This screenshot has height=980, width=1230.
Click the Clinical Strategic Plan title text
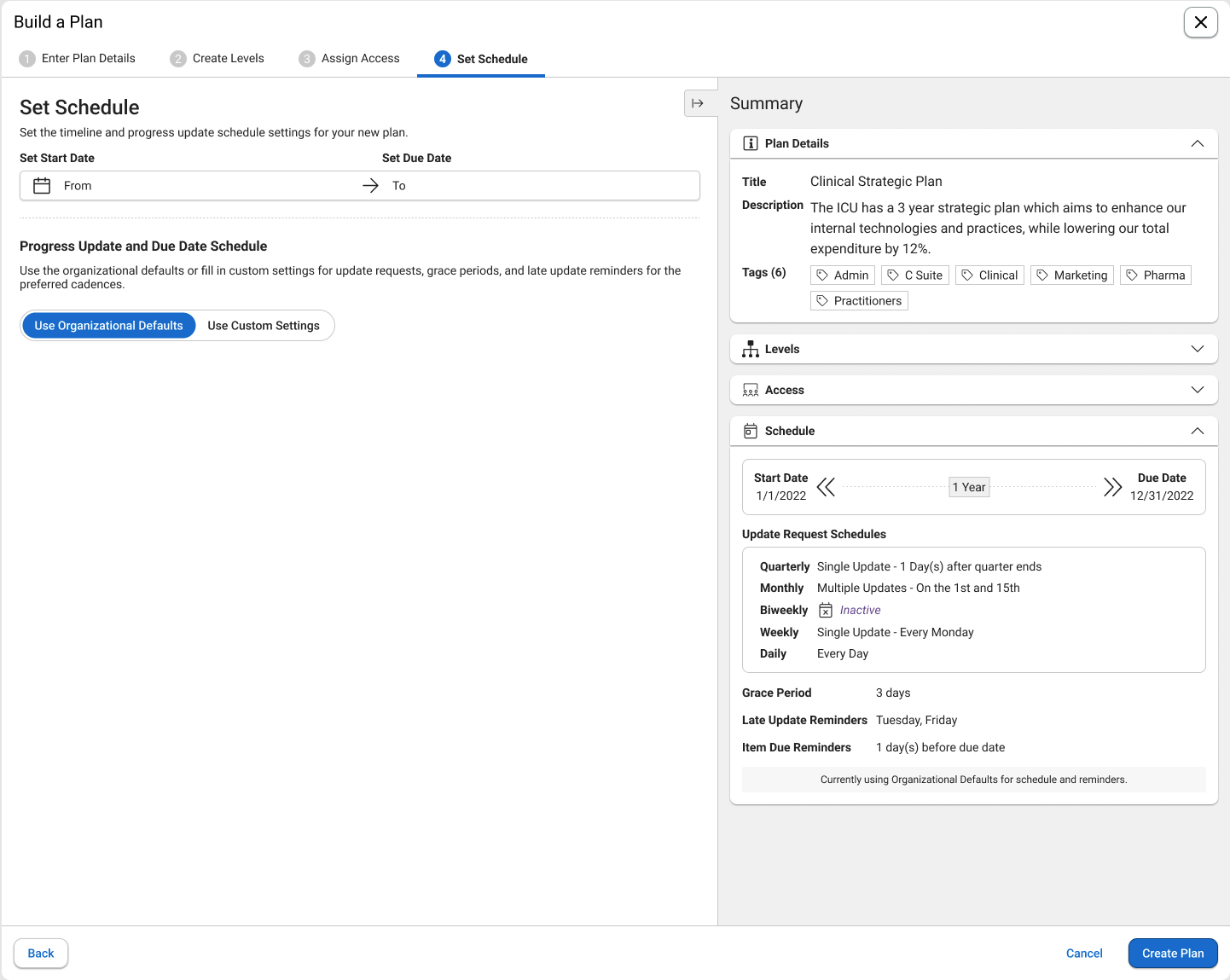[876, 182]
